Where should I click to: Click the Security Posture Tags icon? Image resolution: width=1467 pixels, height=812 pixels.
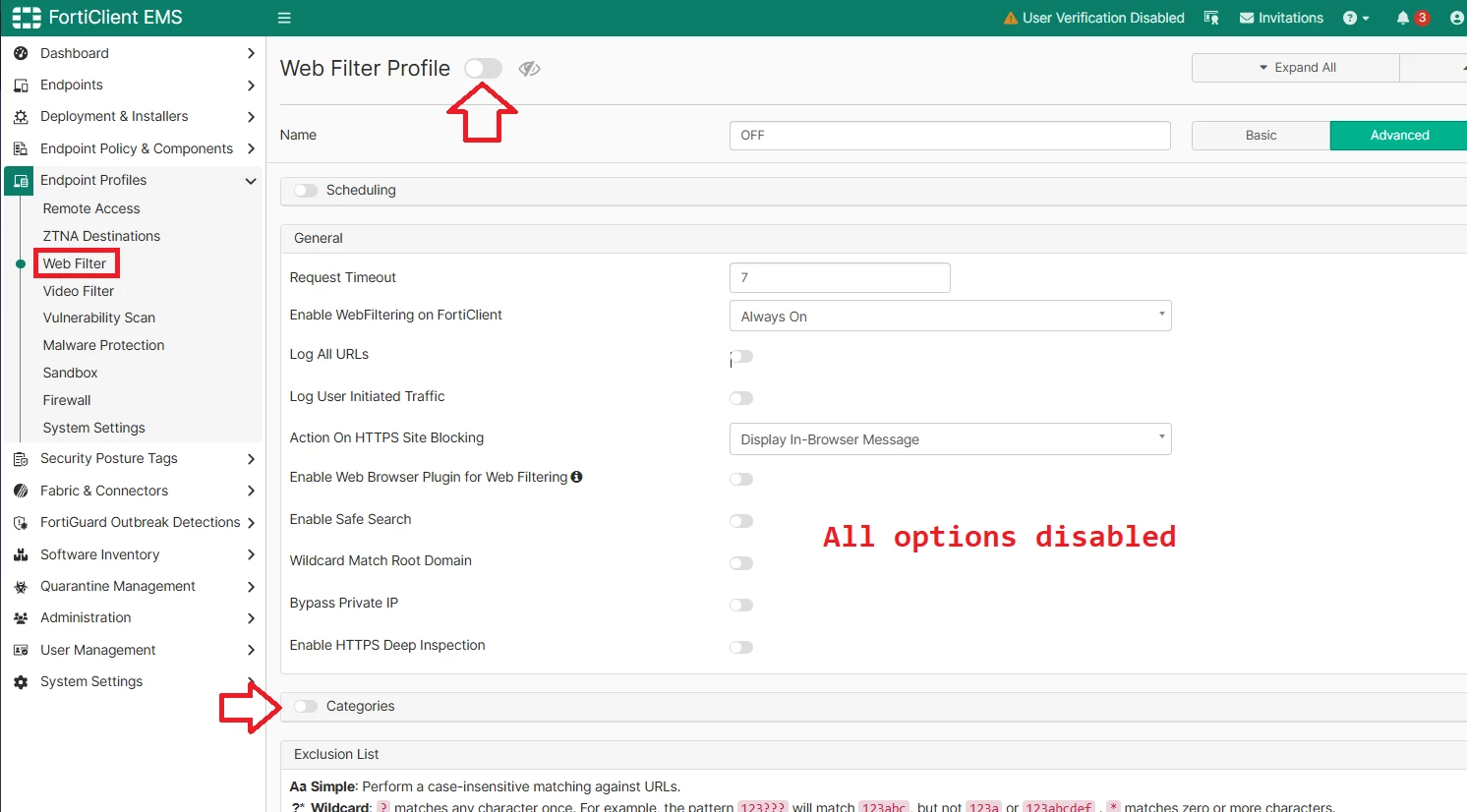coord(21,459)
